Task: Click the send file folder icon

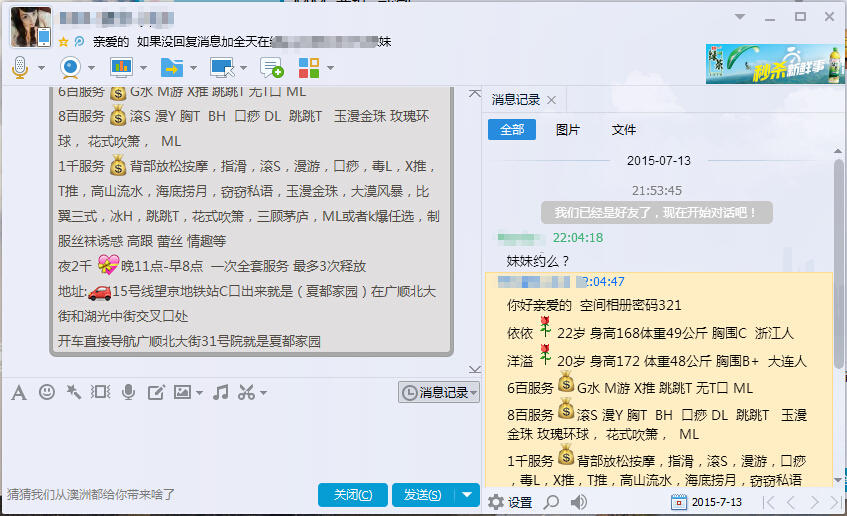Action: click(172, 68)
